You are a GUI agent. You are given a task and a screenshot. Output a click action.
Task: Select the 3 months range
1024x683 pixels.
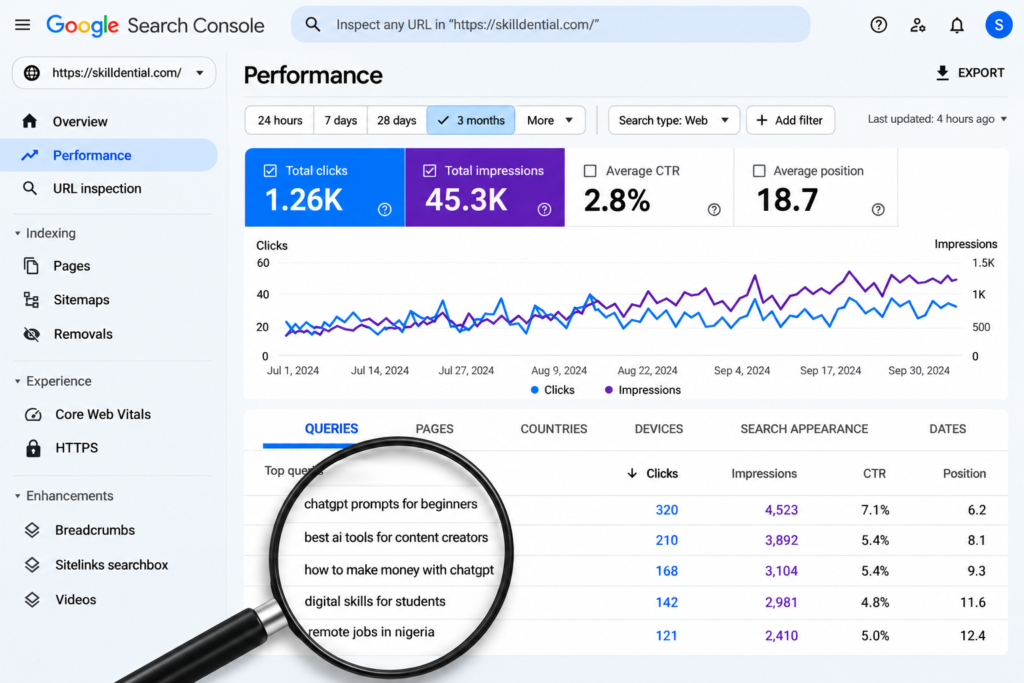[471, 120]
